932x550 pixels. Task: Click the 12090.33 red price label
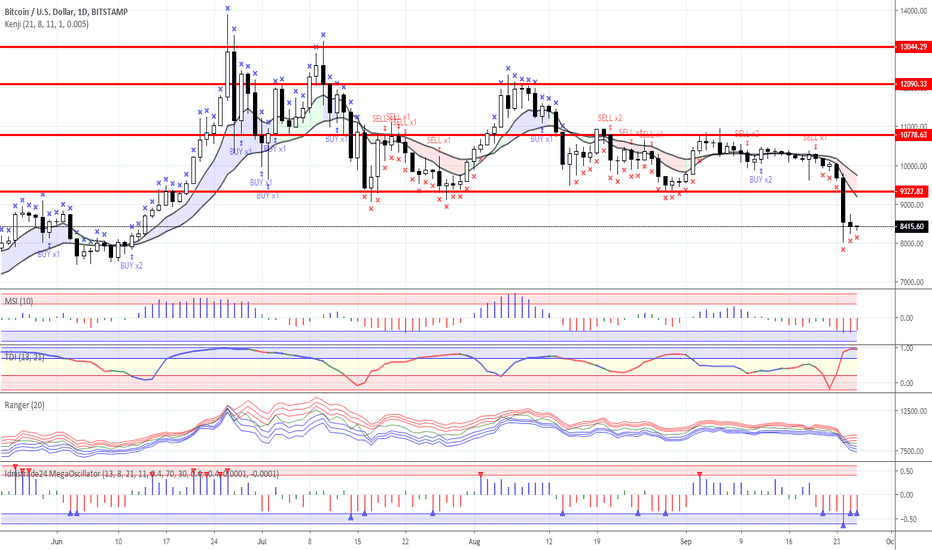coord(913,84)
